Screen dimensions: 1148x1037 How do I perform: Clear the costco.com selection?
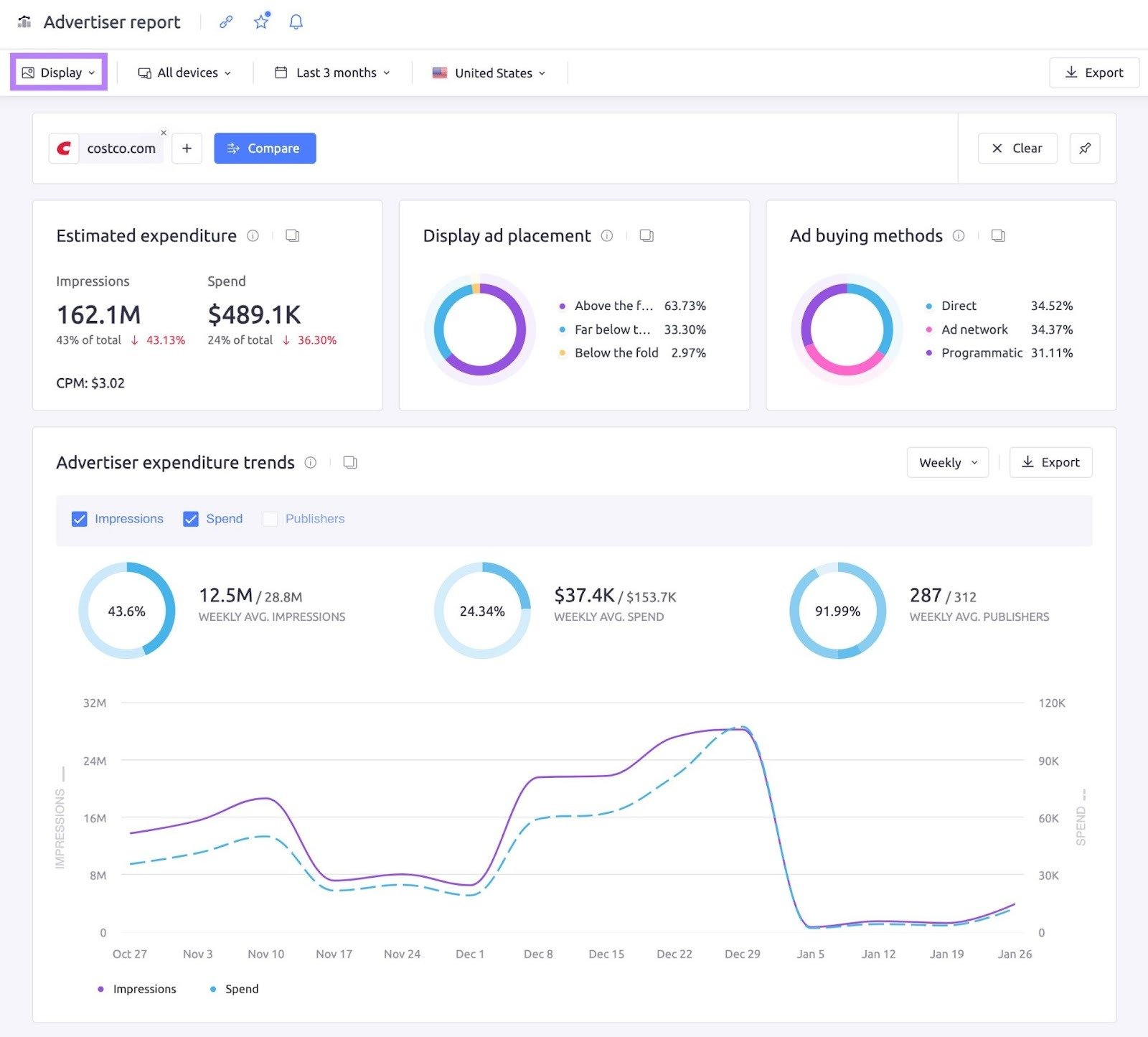tap(1017, 148)
